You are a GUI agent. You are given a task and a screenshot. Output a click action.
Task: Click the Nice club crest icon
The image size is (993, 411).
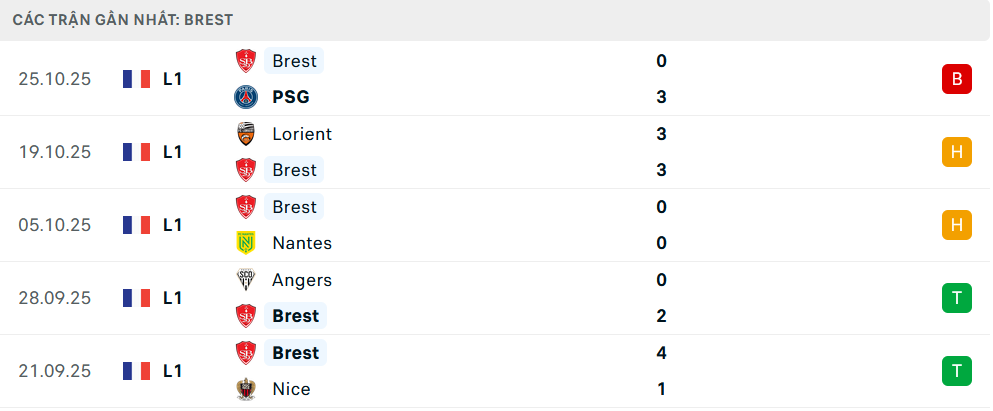click(245, 389)
